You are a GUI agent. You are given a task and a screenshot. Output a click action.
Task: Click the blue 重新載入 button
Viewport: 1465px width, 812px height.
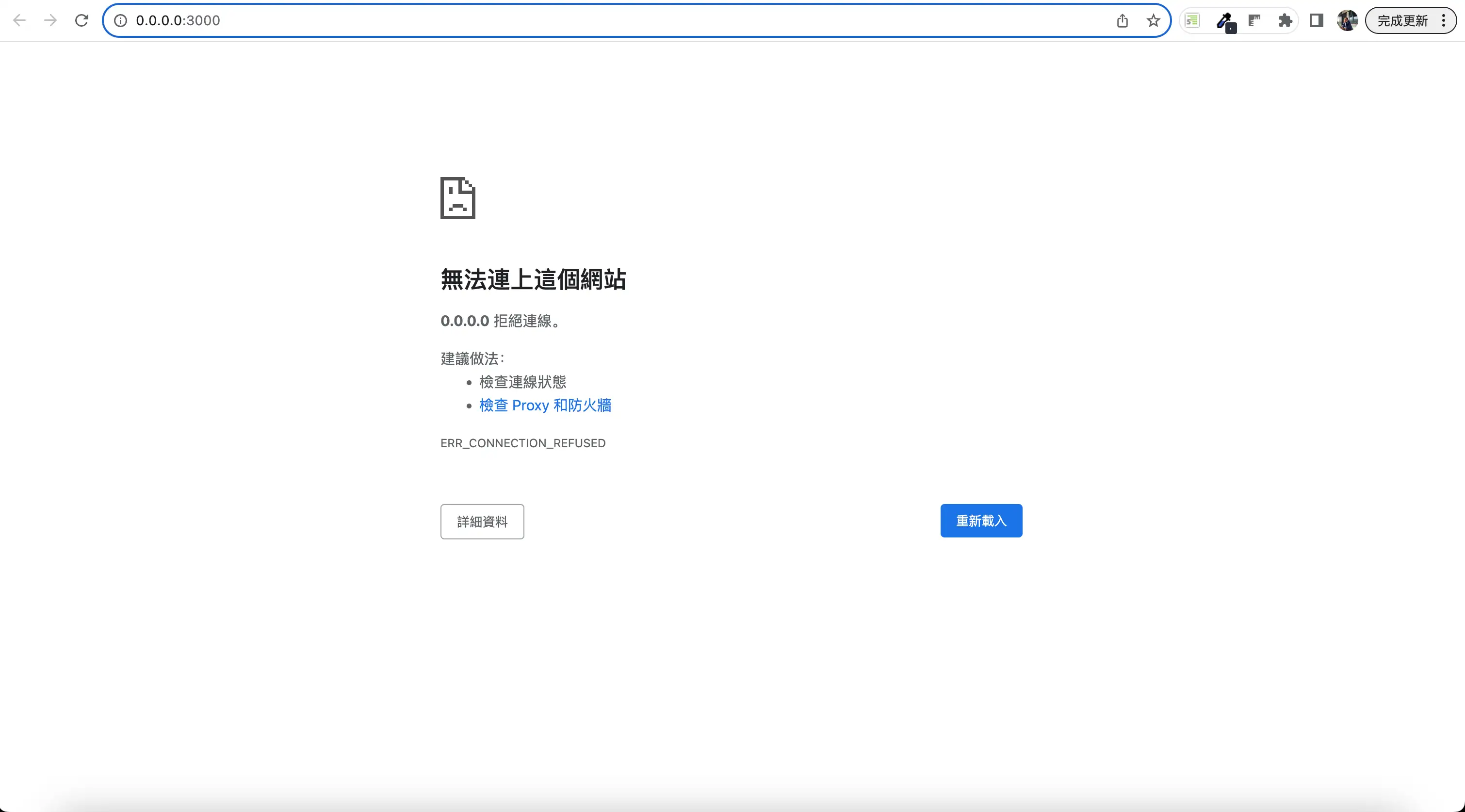click(981, 521)
